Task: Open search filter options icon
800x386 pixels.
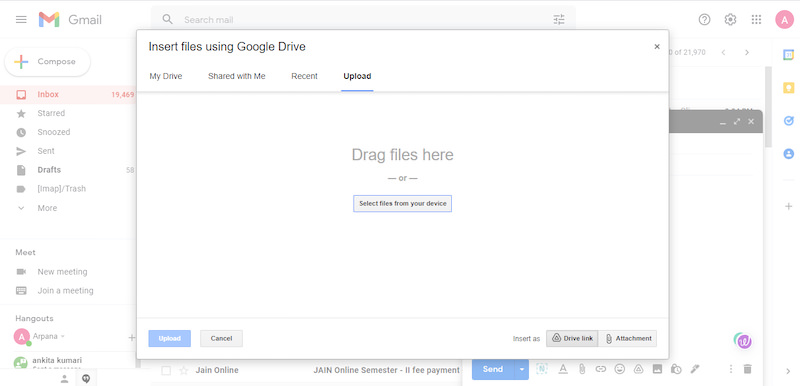Action: [559, 20]
